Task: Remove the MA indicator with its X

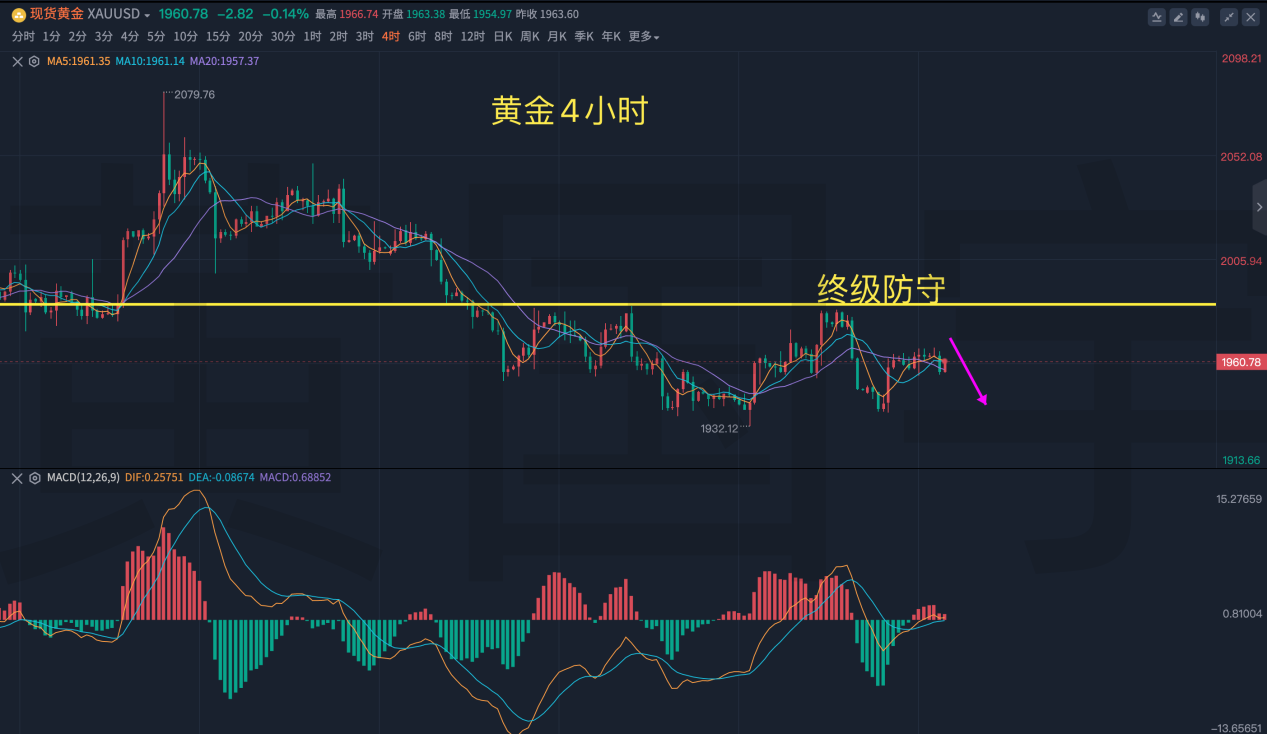Action: (17, 61)
